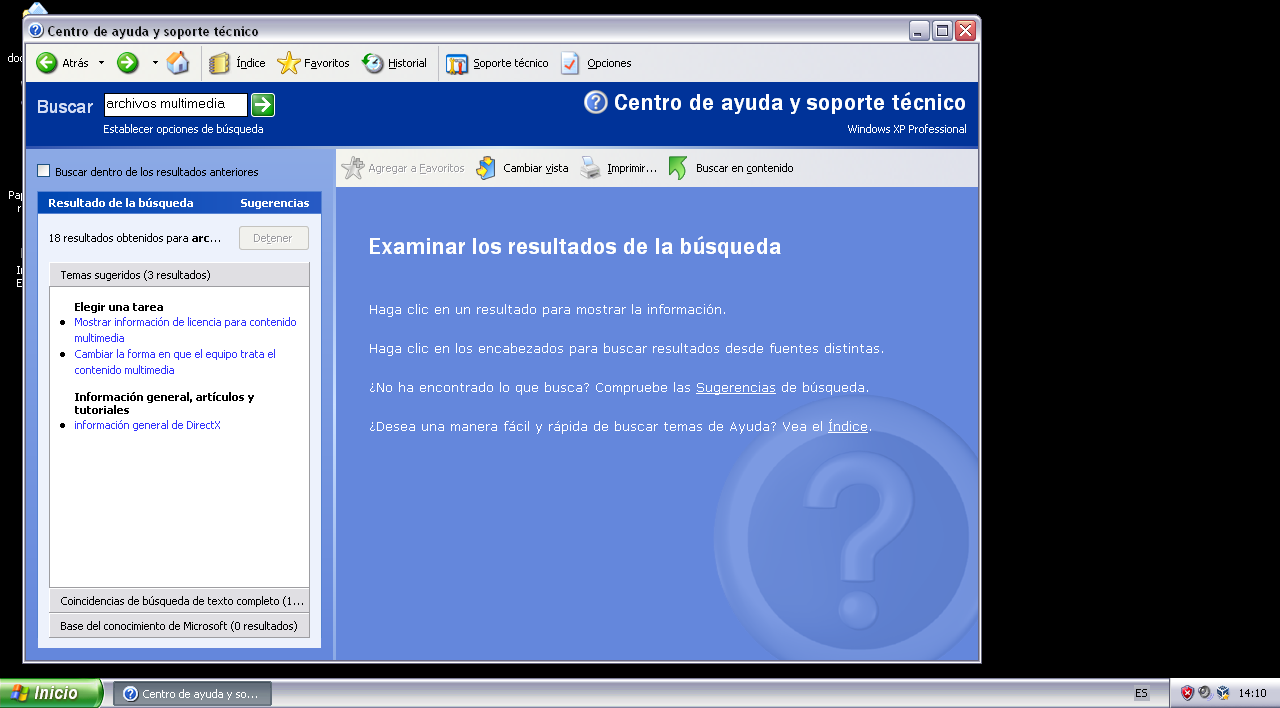Click the Cambiar vista icon
1280x708 pixels.
[x=486, y=168]
